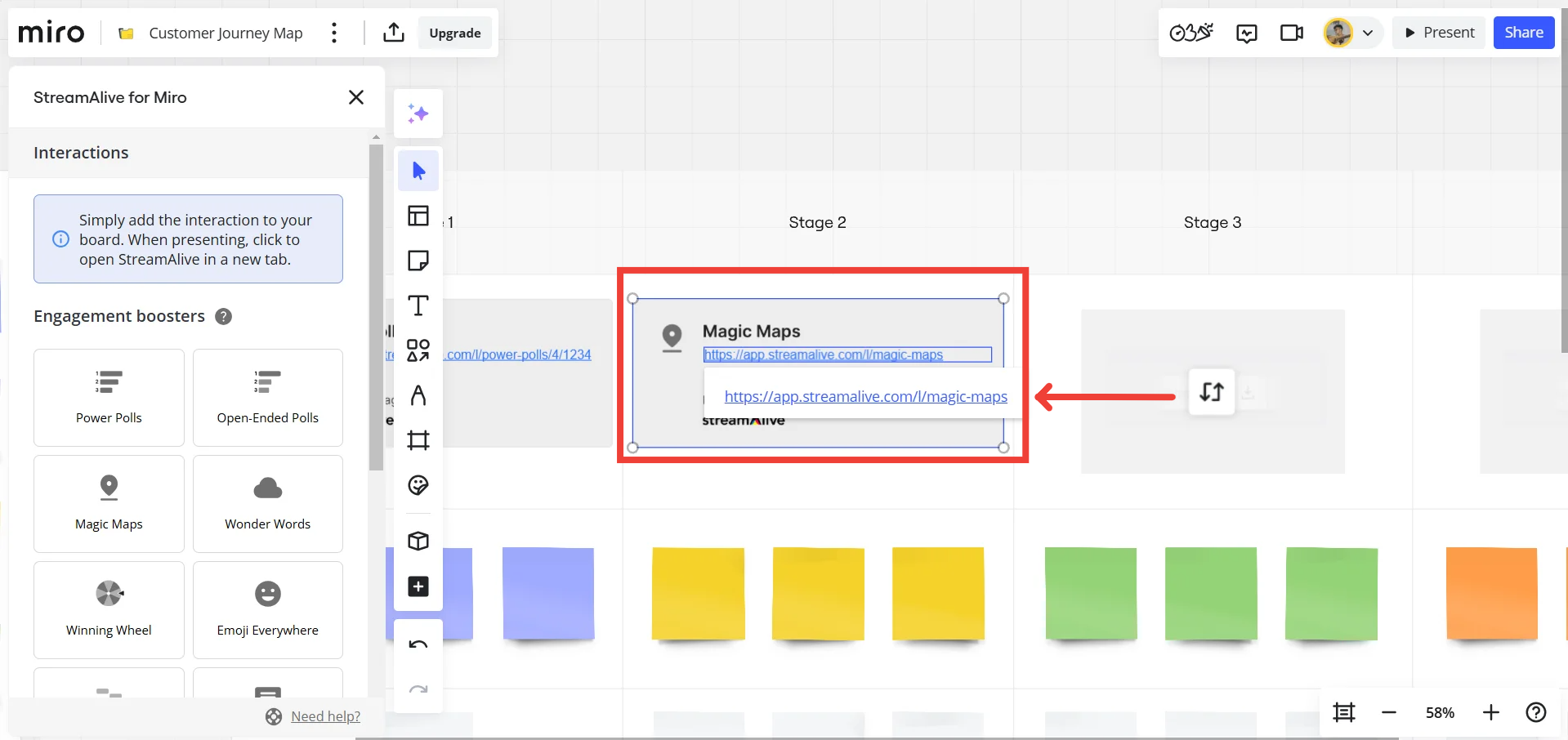The height and width of the screenshot is (740, 1568).
Task: Add the Magic Maps interaction
Action: (x=109, y=504)
